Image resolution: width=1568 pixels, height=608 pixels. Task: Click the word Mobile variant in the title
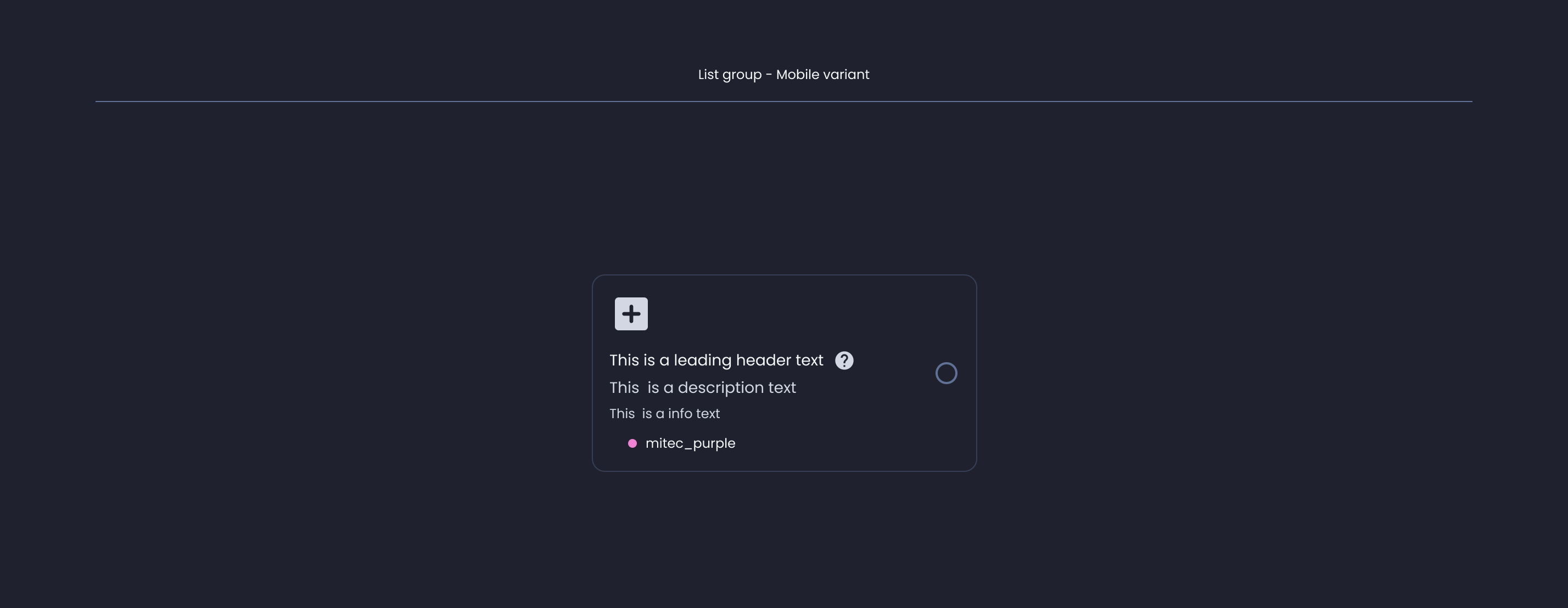(823, 75)
